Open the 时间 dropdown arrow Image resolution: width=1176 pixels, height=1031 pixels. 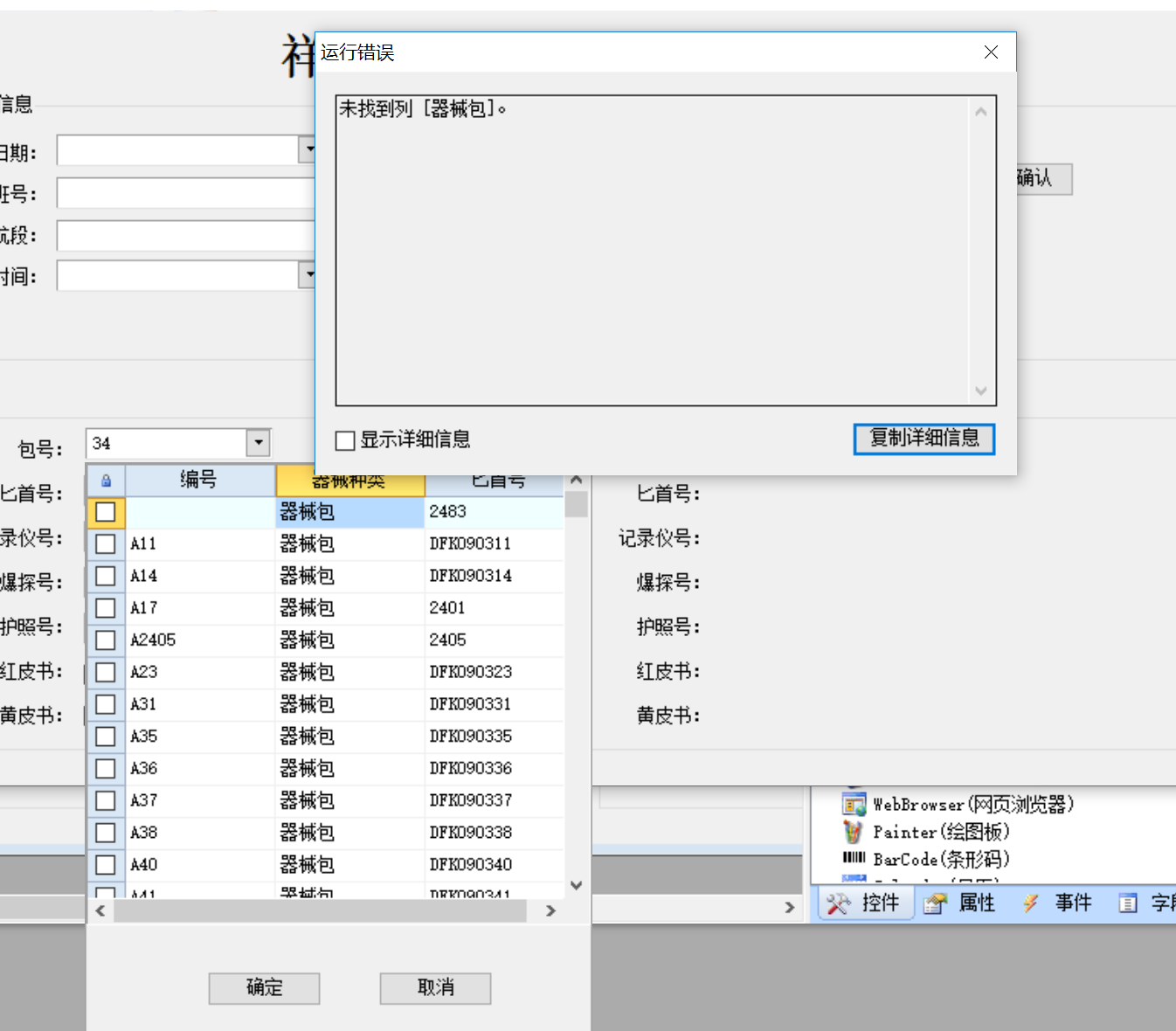[308, 275]
